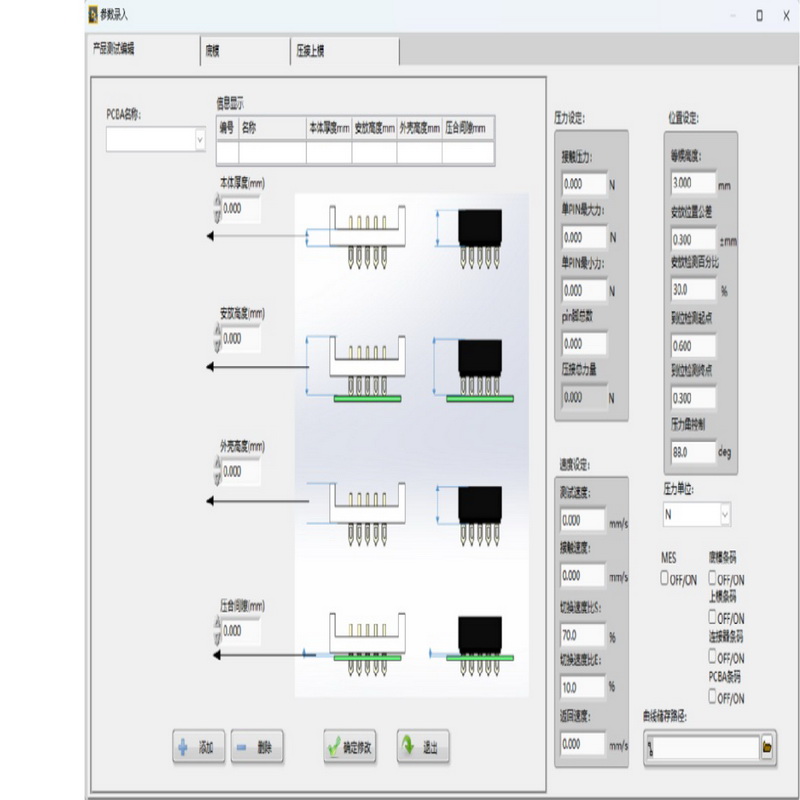This screenshot has width=800, height=800.
Task: Click the 退出 exit arrow button
Action: point(423,747)
